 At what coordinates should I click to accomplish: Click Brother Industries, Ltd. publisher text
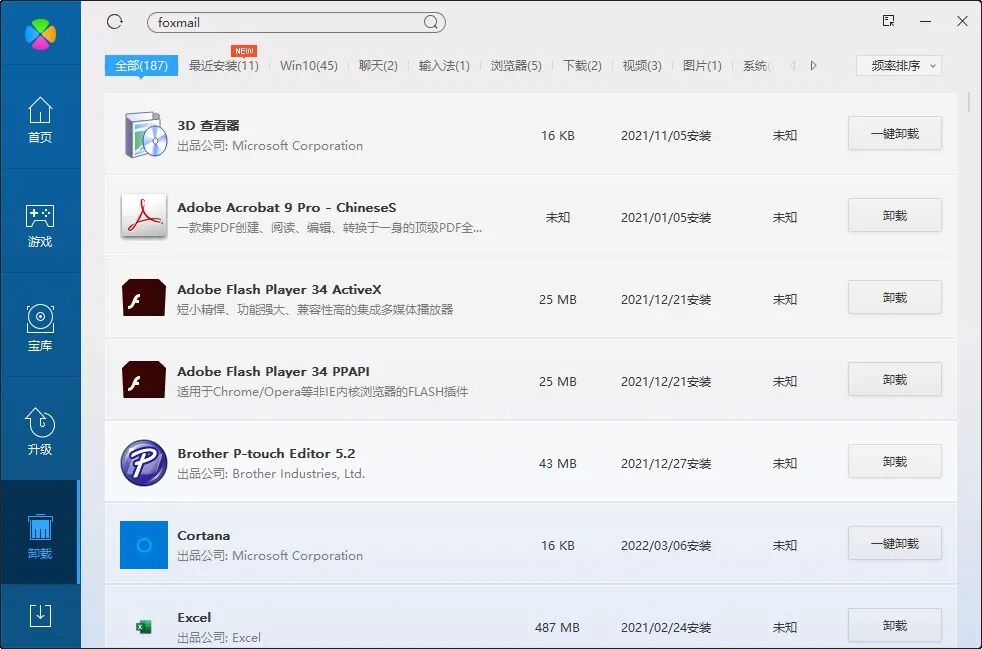(x=298, y=474)
